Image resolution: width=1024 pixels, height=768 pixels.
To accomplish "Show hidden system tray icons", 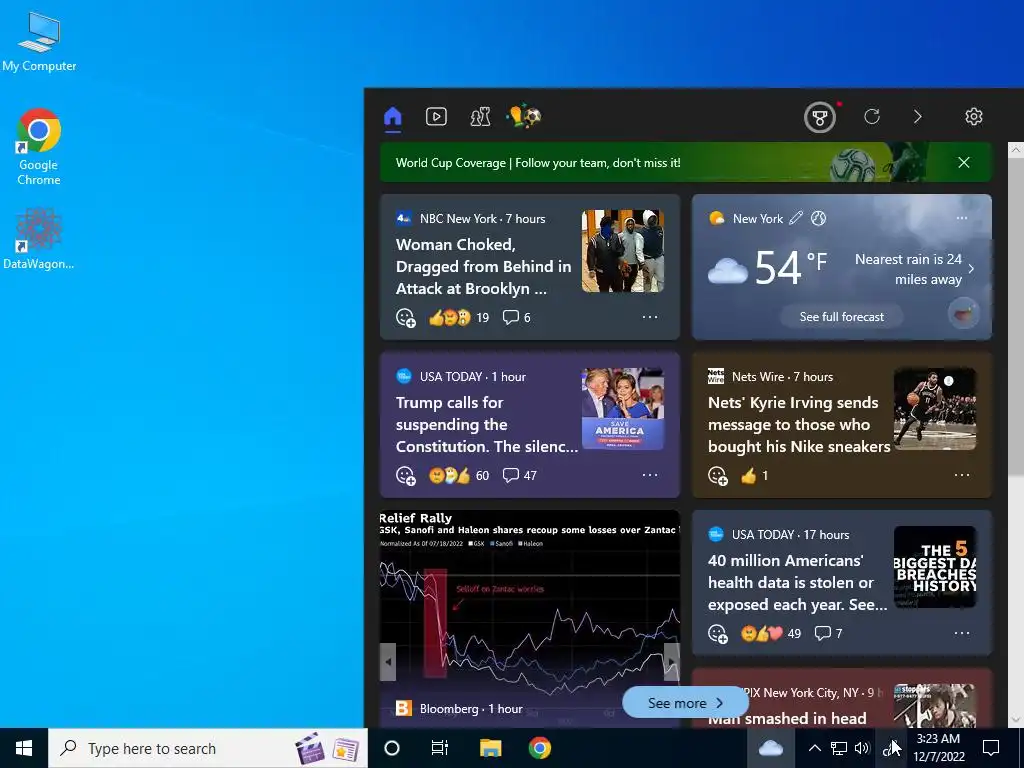I will (814, 748).
